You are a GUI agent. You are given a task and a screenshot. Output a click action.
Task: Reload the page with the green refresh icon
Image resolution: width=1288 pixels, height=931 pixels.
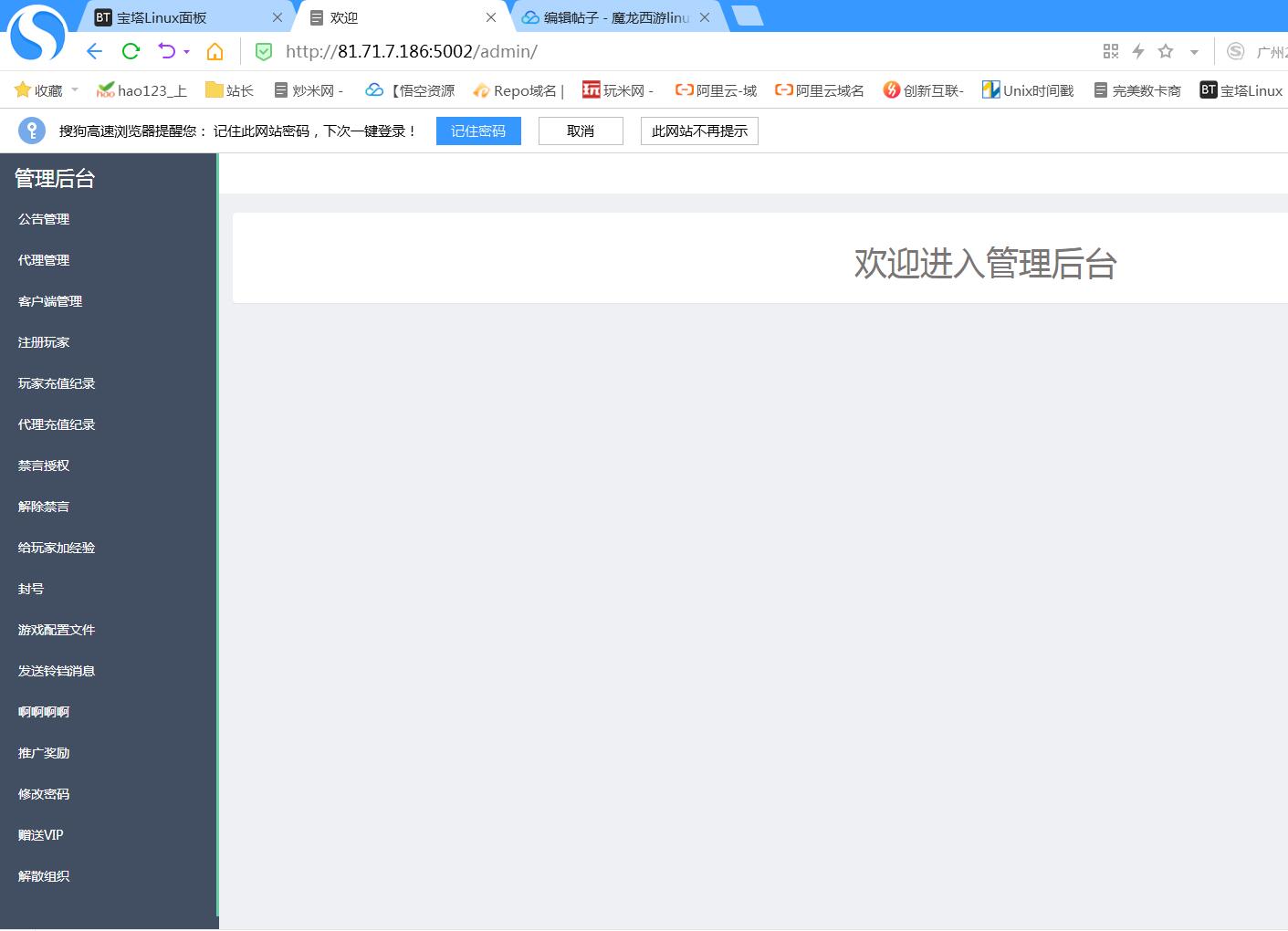point(131,51)
